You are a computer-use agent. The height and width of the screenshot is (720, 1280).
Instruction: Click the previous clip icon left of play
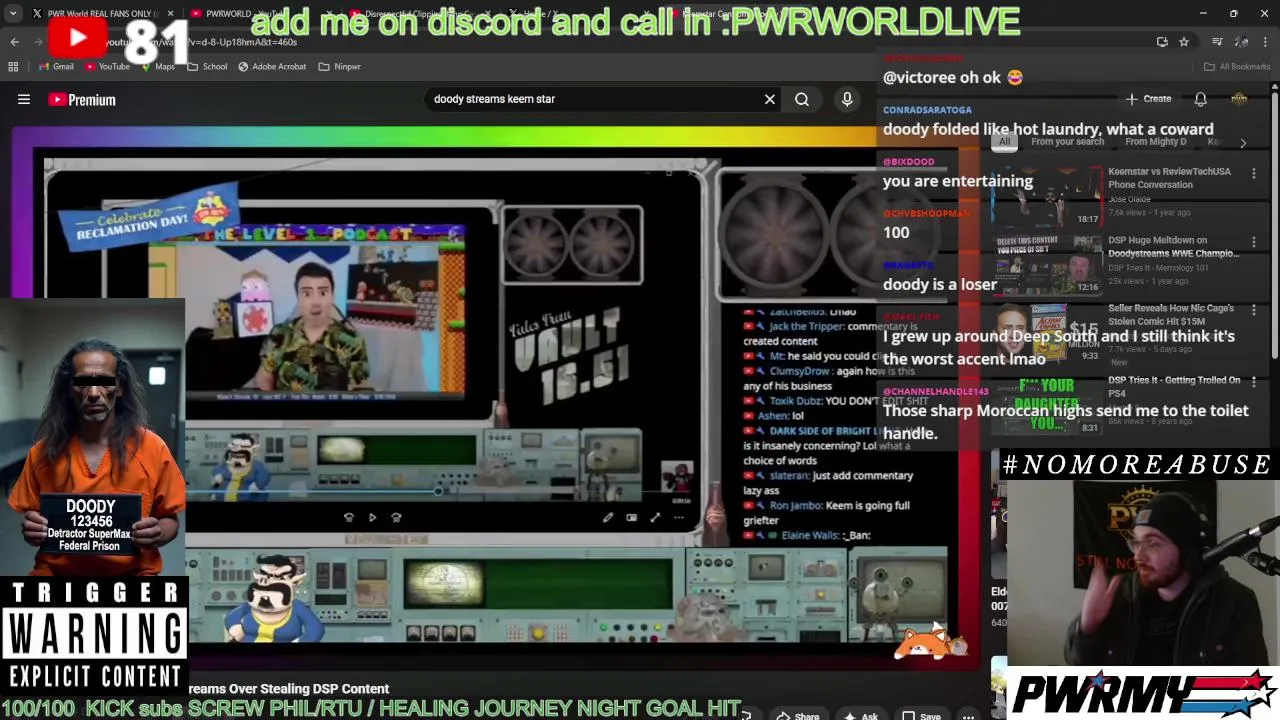point(348,517)
